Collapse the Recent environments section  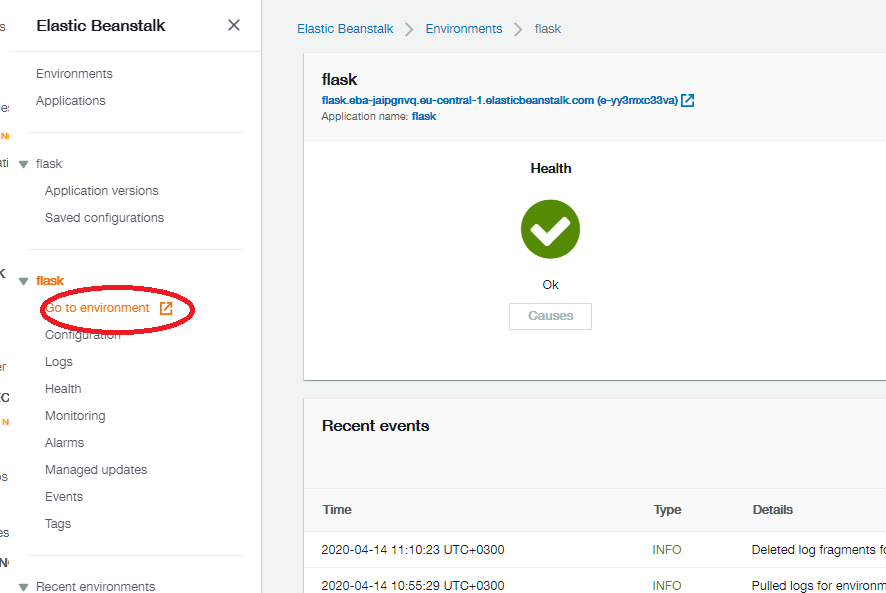click(x=24, y=587)
